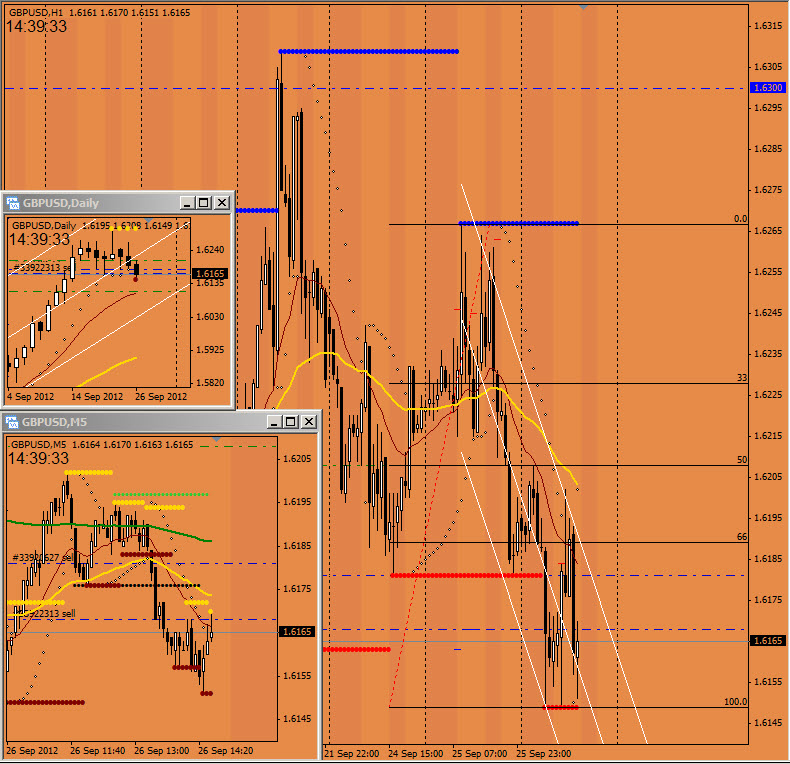Click the 1.6205 price in M5 window axis
This screenshot has width=790, height=764.
tap(297, 459)
